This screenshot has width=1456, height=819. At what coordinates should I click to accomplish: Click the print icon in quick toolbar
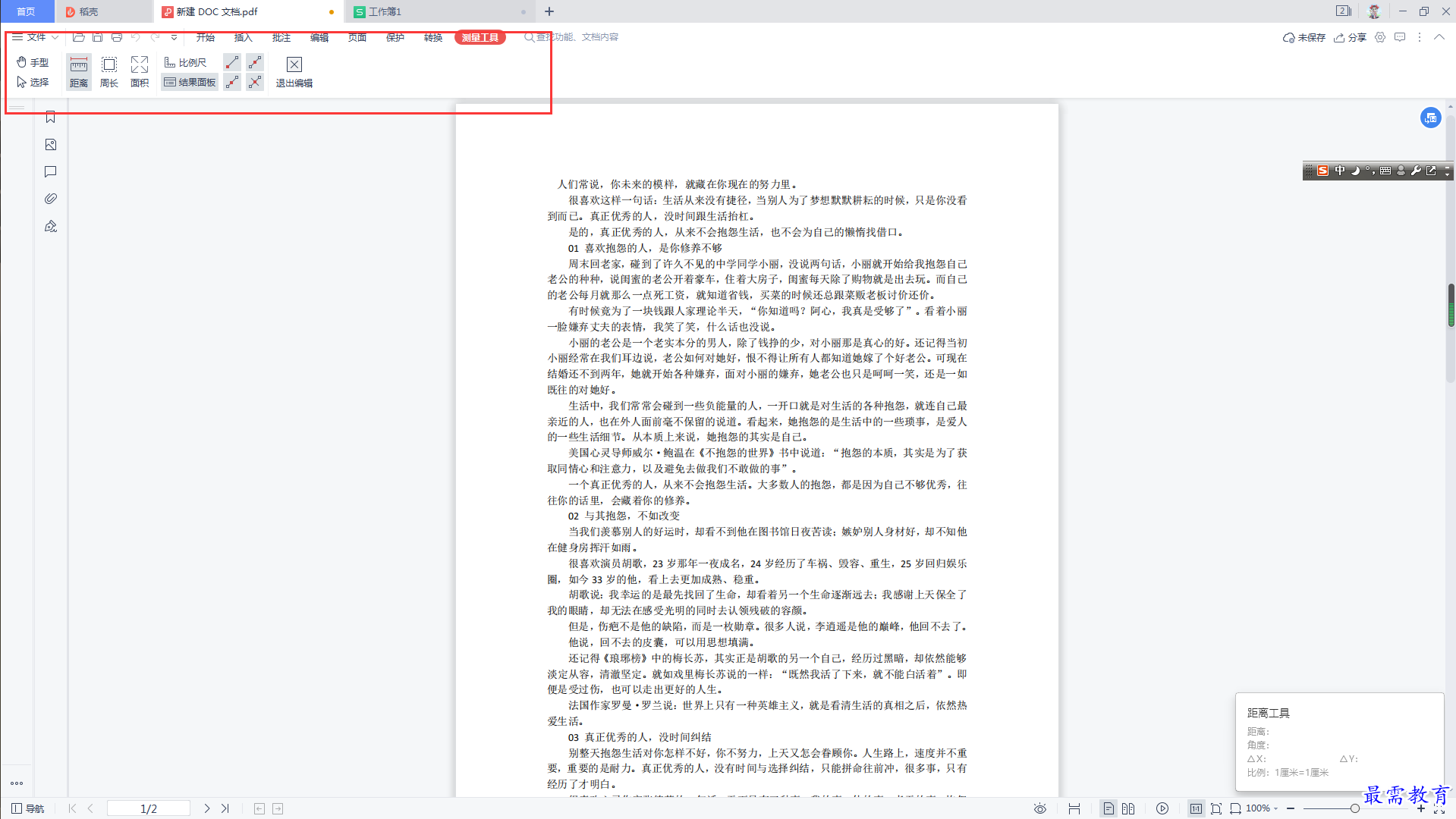pos(117,37)
